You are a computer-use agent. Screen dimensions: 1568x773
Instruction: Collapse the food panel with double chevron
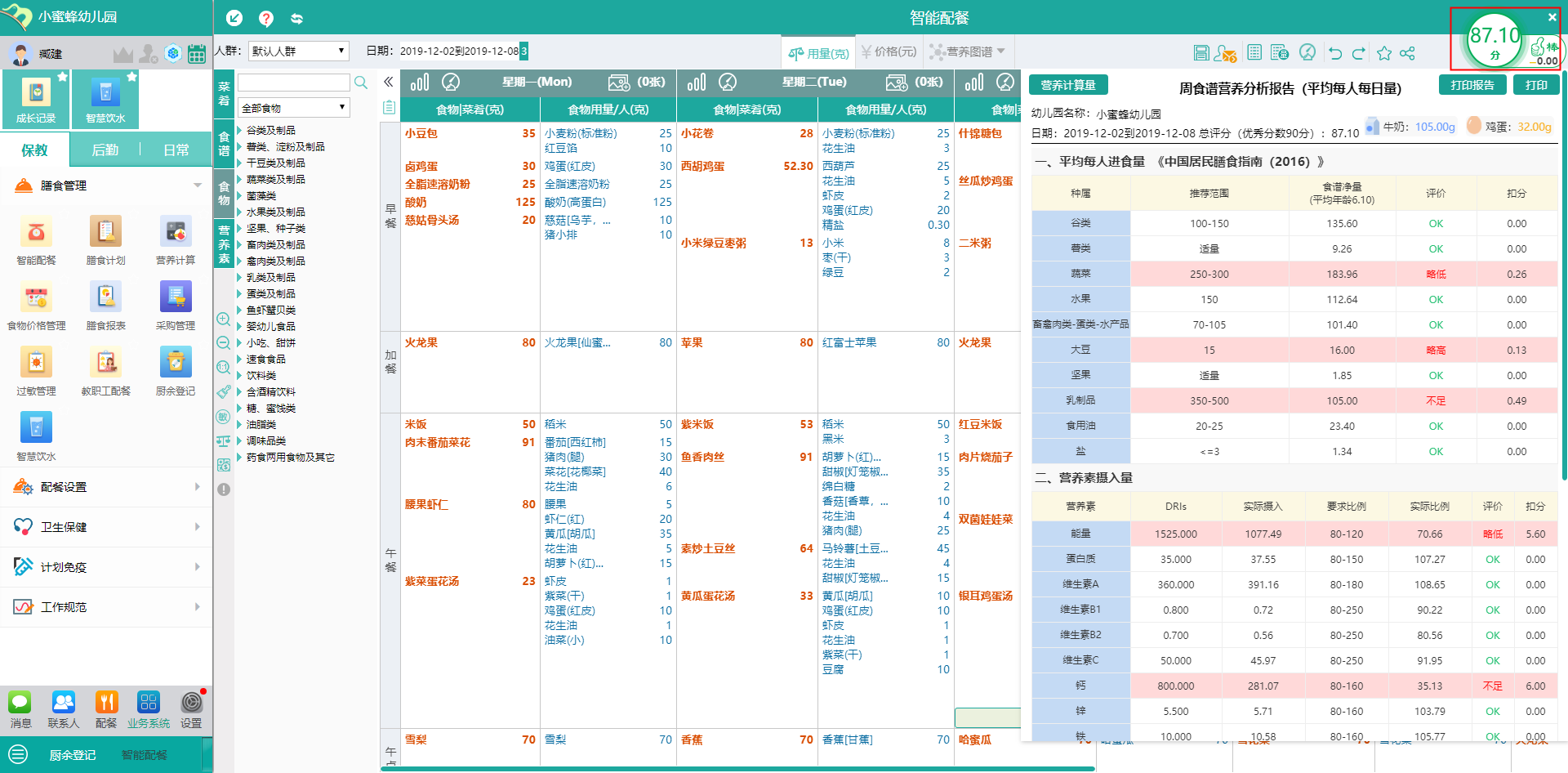(389, 82)
